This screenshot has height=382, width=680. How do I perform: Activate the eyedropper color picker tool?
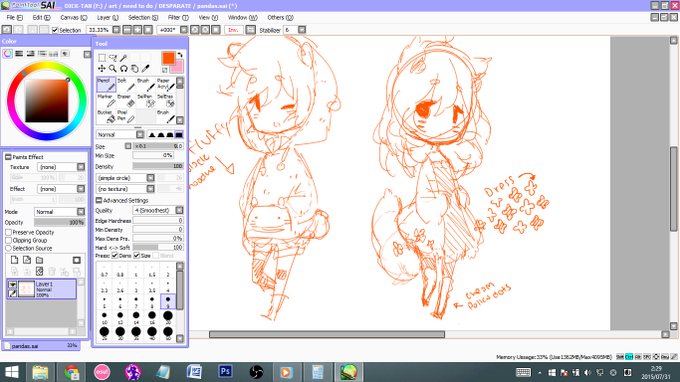(145, 69)
